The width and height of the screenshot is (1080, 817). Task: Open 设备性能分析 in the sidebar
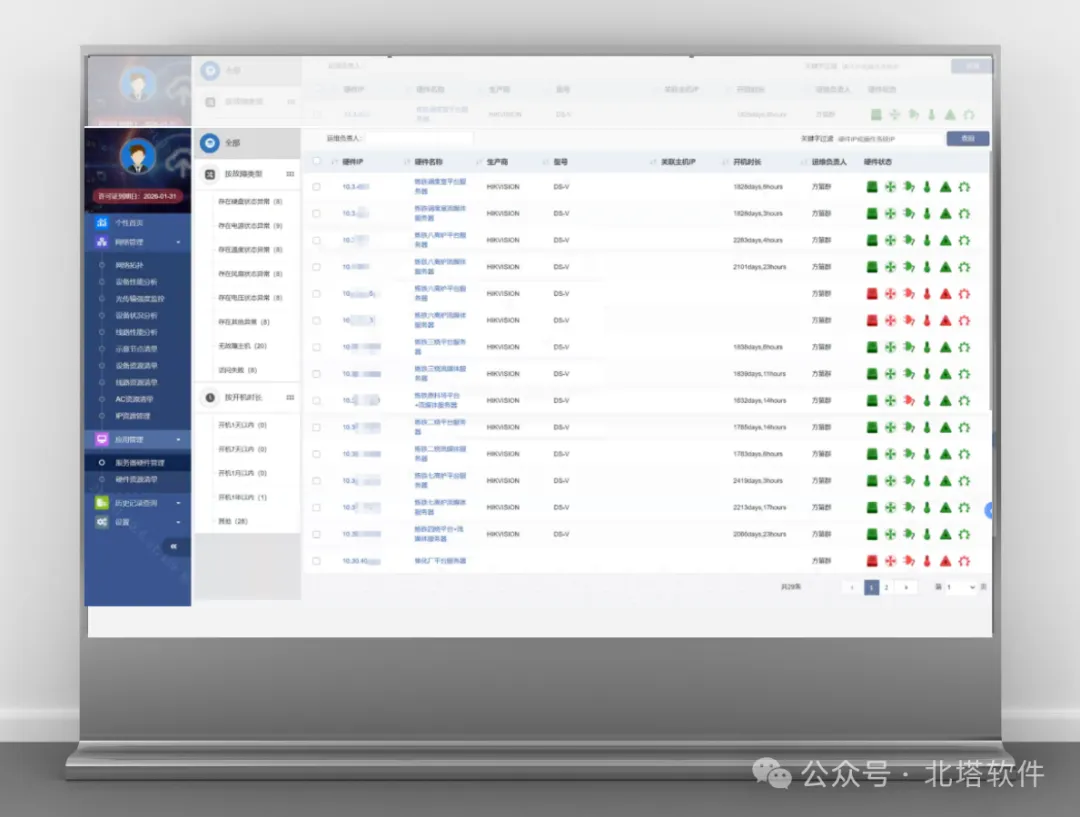click(x=136, y=282)
